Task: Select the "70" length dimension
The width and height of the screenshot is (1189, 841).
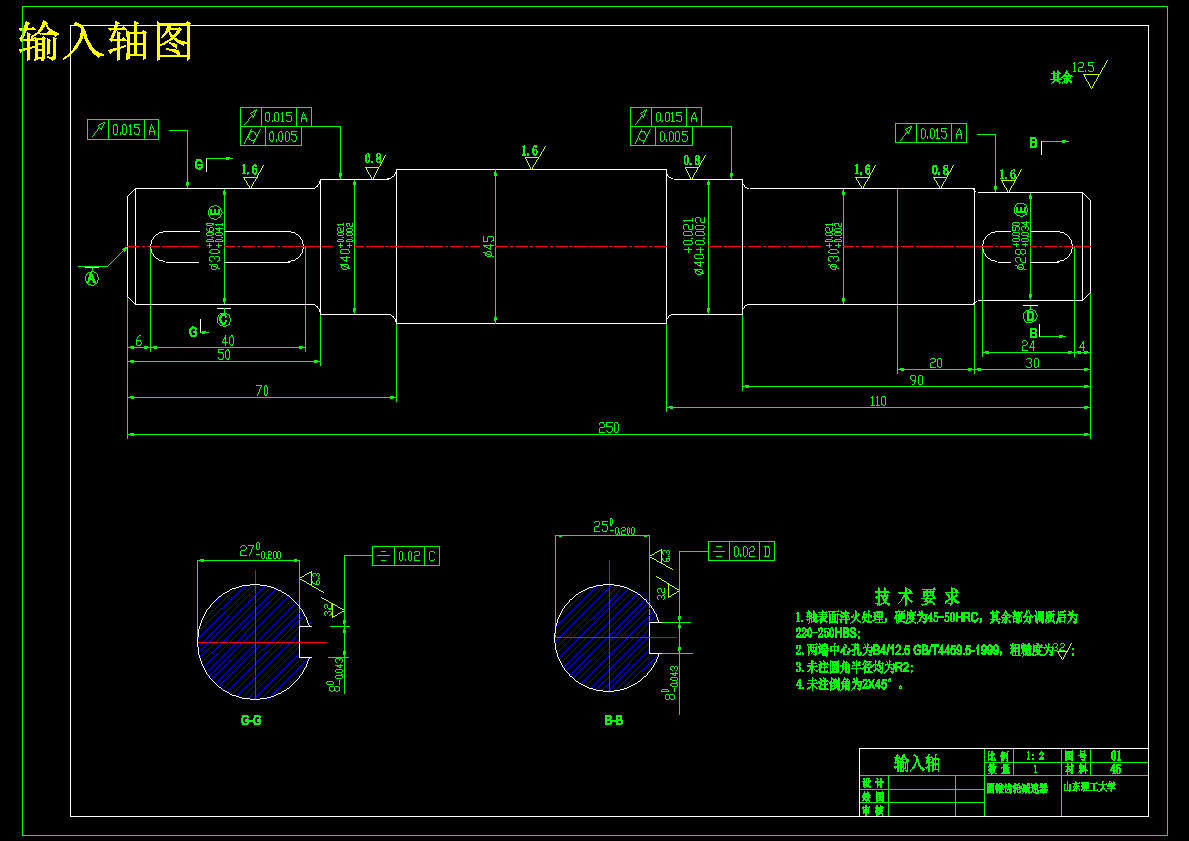Action: pos(262,391)
